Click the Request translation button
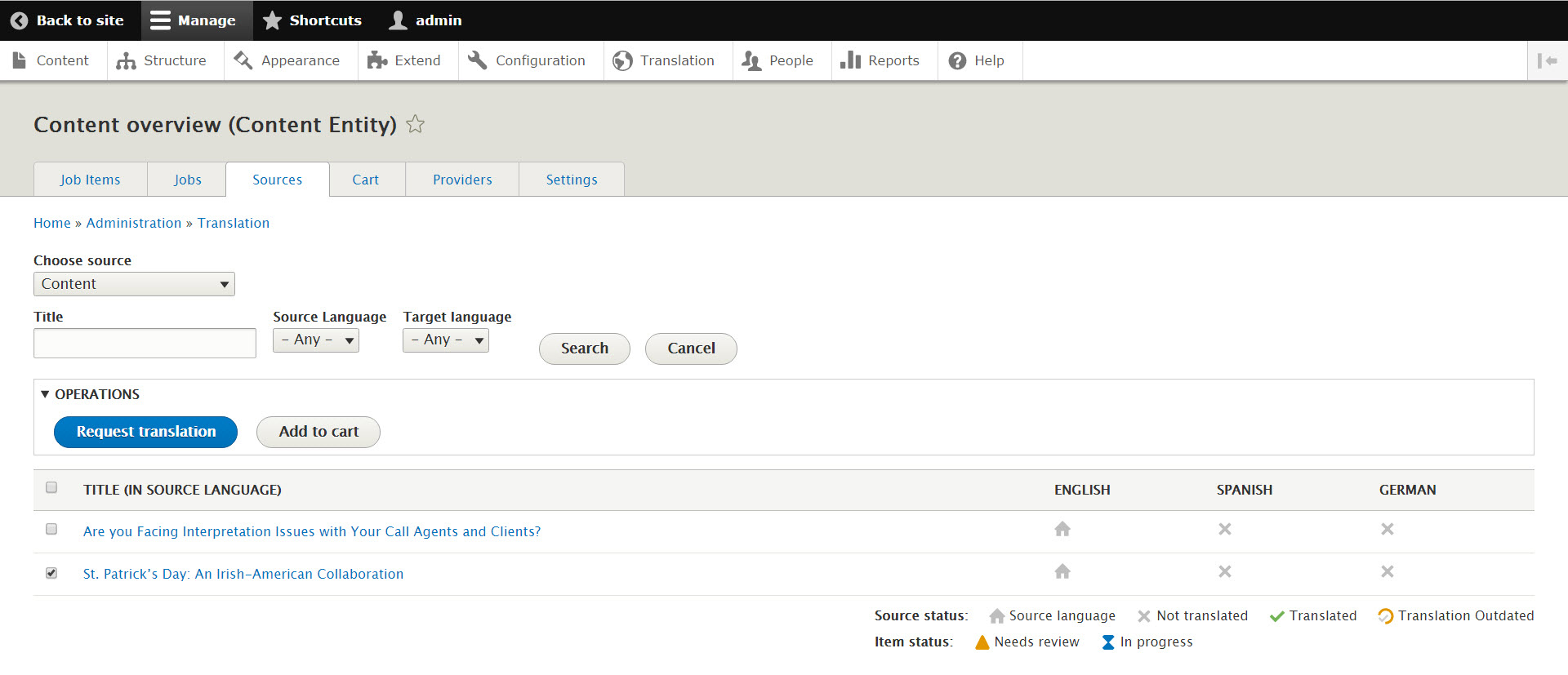 tap(146, 432)
